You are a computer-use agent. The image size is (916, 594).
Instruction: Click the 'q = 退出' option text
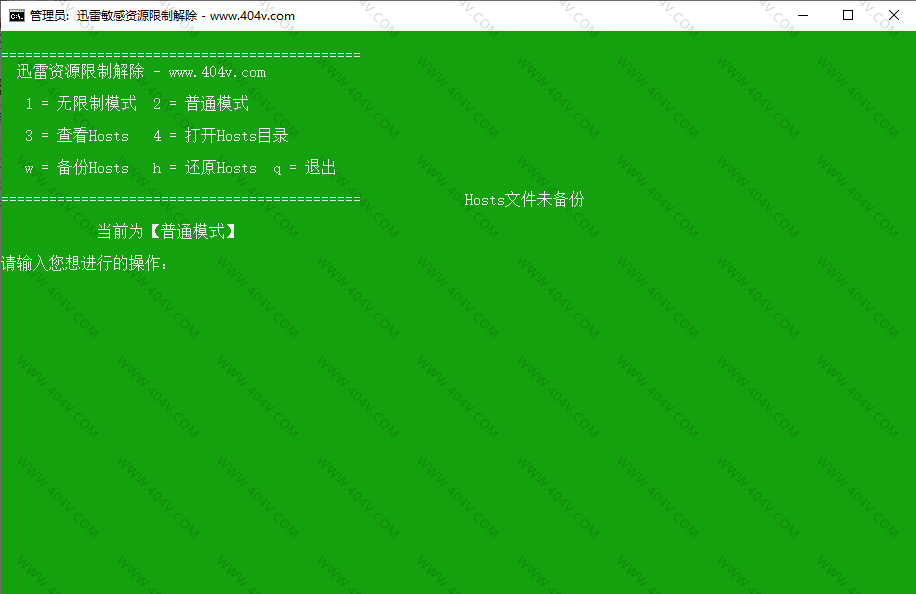coord(305,168)
